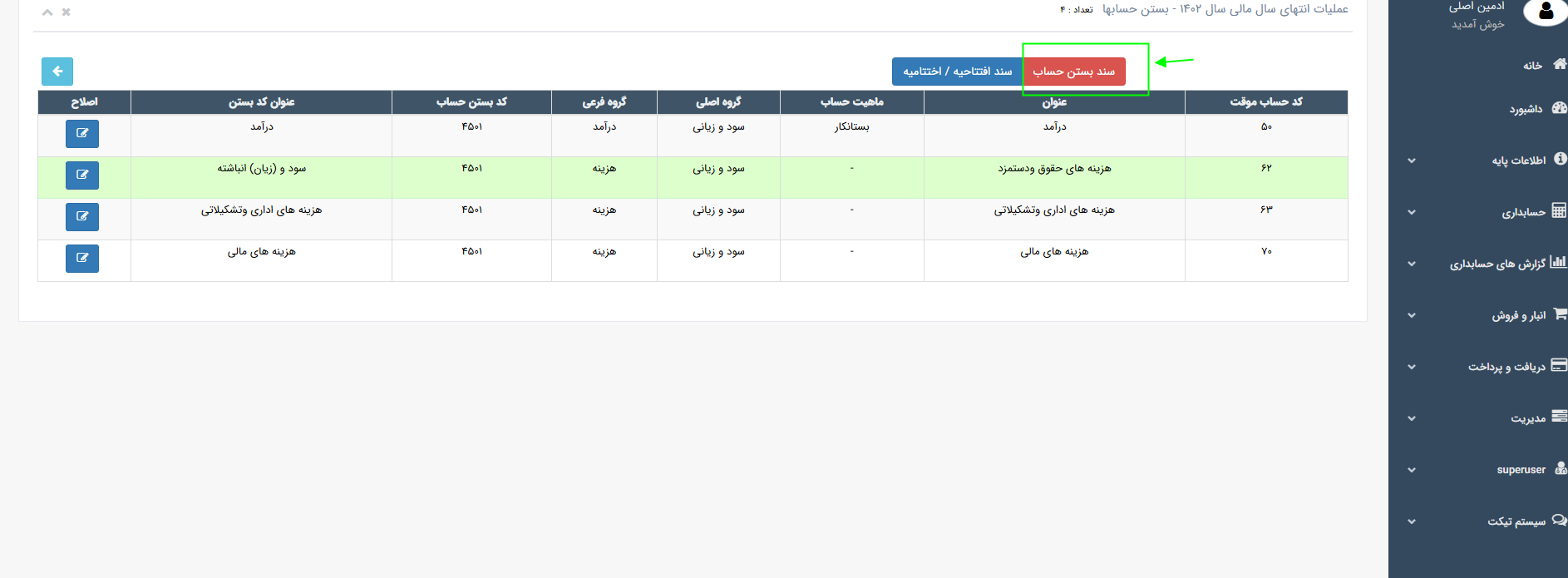Click the سند افتتاحیه / اختتامیه button
The height and width of the screenshot is (578, 1568).
click(x=957, y=72)
